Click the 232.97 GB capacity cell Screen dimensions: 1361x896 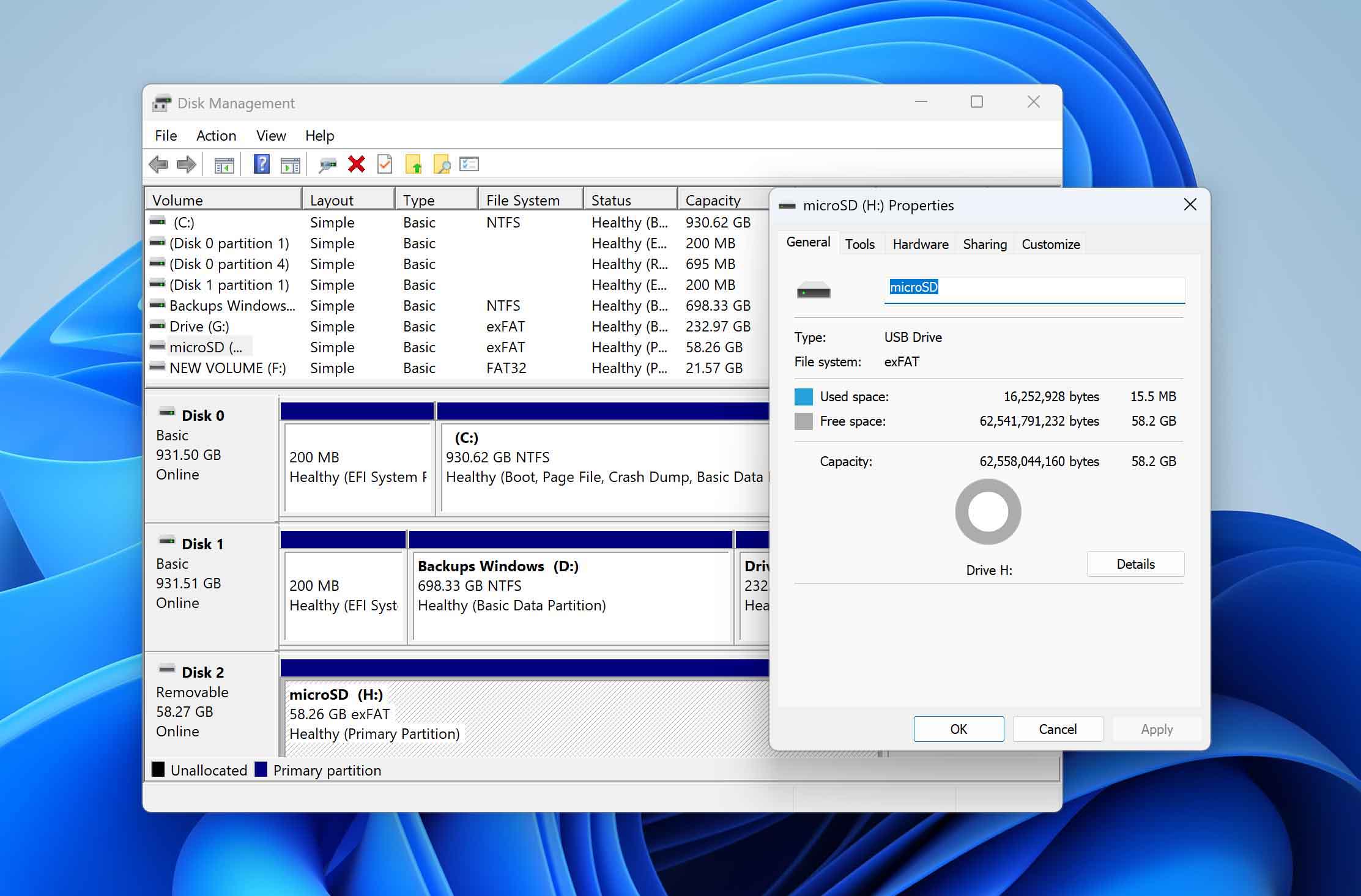(718, 327)
